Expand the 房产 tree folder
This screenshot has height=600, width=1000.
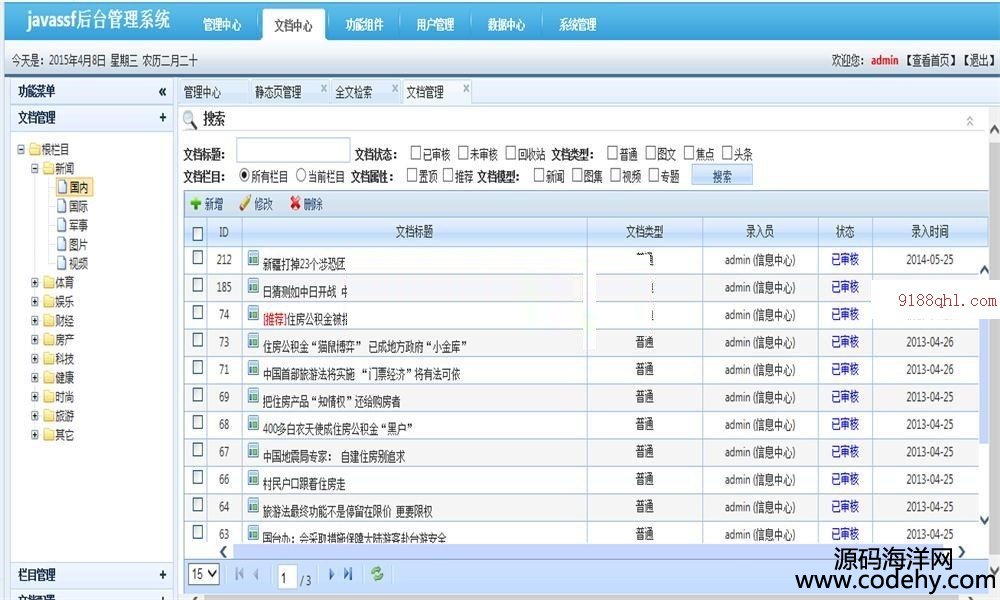tap(34, 340)
